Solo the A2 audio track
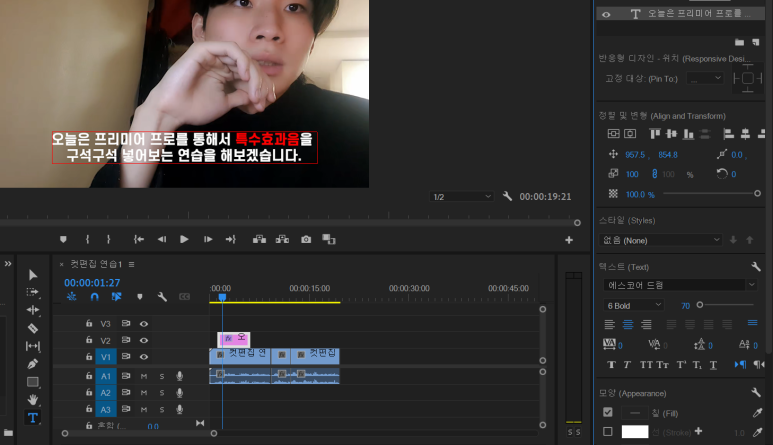 click(162, 393)
